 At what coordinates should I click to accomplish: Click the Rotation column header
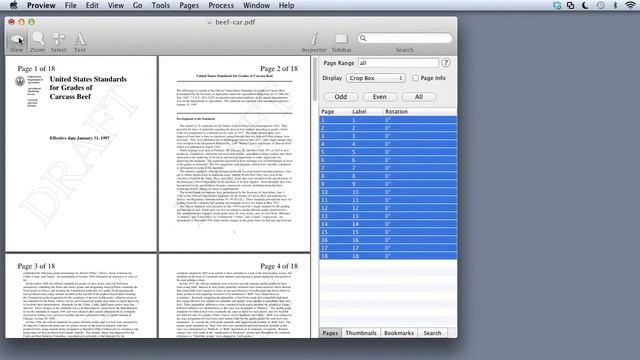pos(420,111)
